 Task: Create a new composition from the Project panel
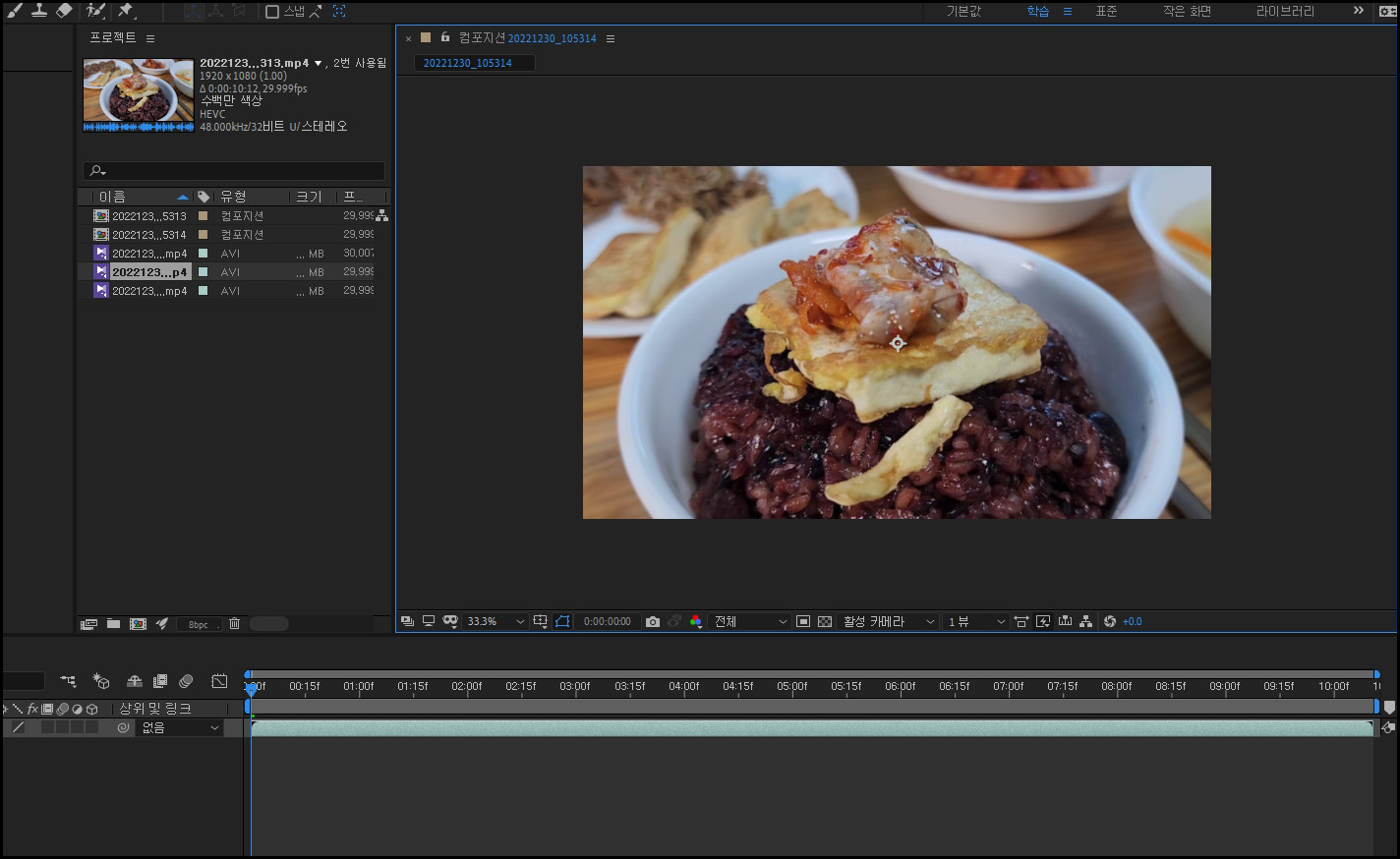pyautogui.click(x=139, y=624)
